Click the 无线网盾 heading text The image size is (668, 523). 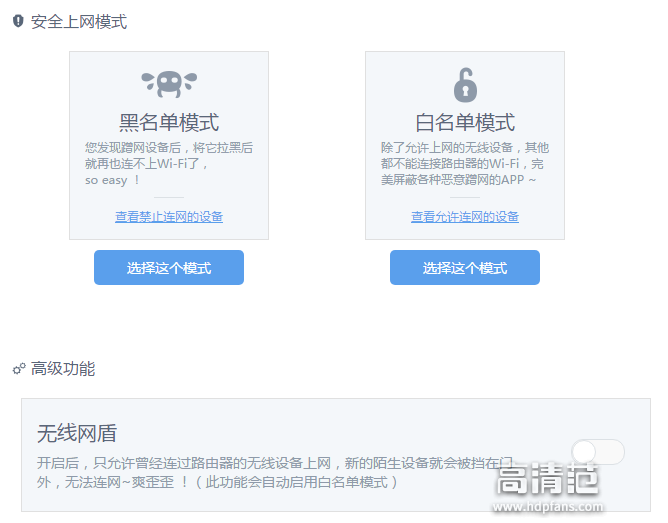tap(77, 434)
